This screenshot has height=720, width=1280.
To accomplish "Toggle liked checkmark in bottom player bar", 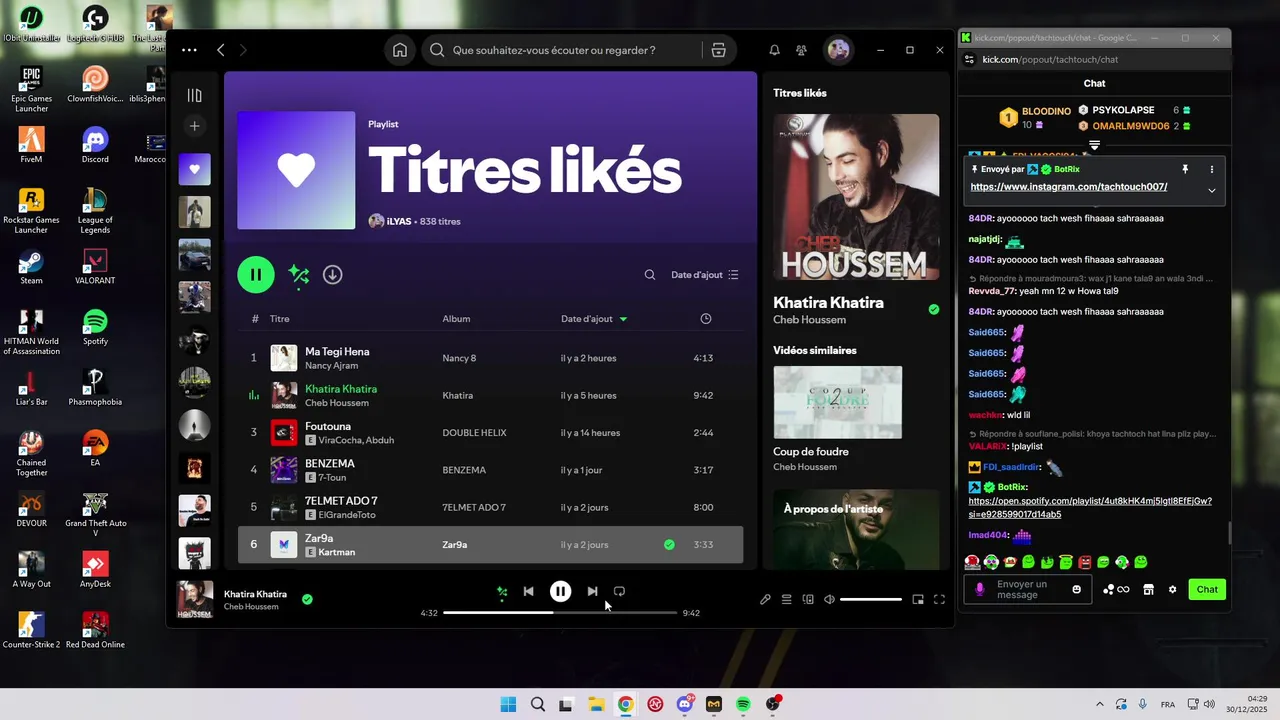I will [307, 600].
